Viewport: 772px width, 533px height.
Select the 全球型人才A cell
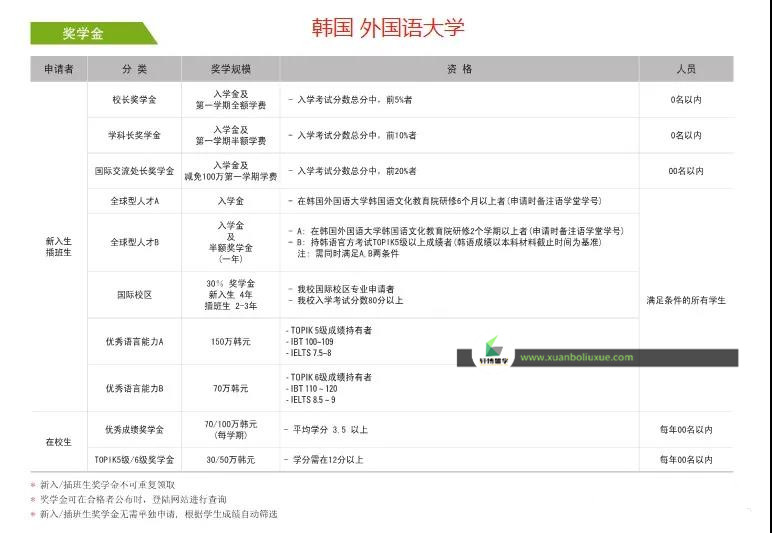coord(134,201)
